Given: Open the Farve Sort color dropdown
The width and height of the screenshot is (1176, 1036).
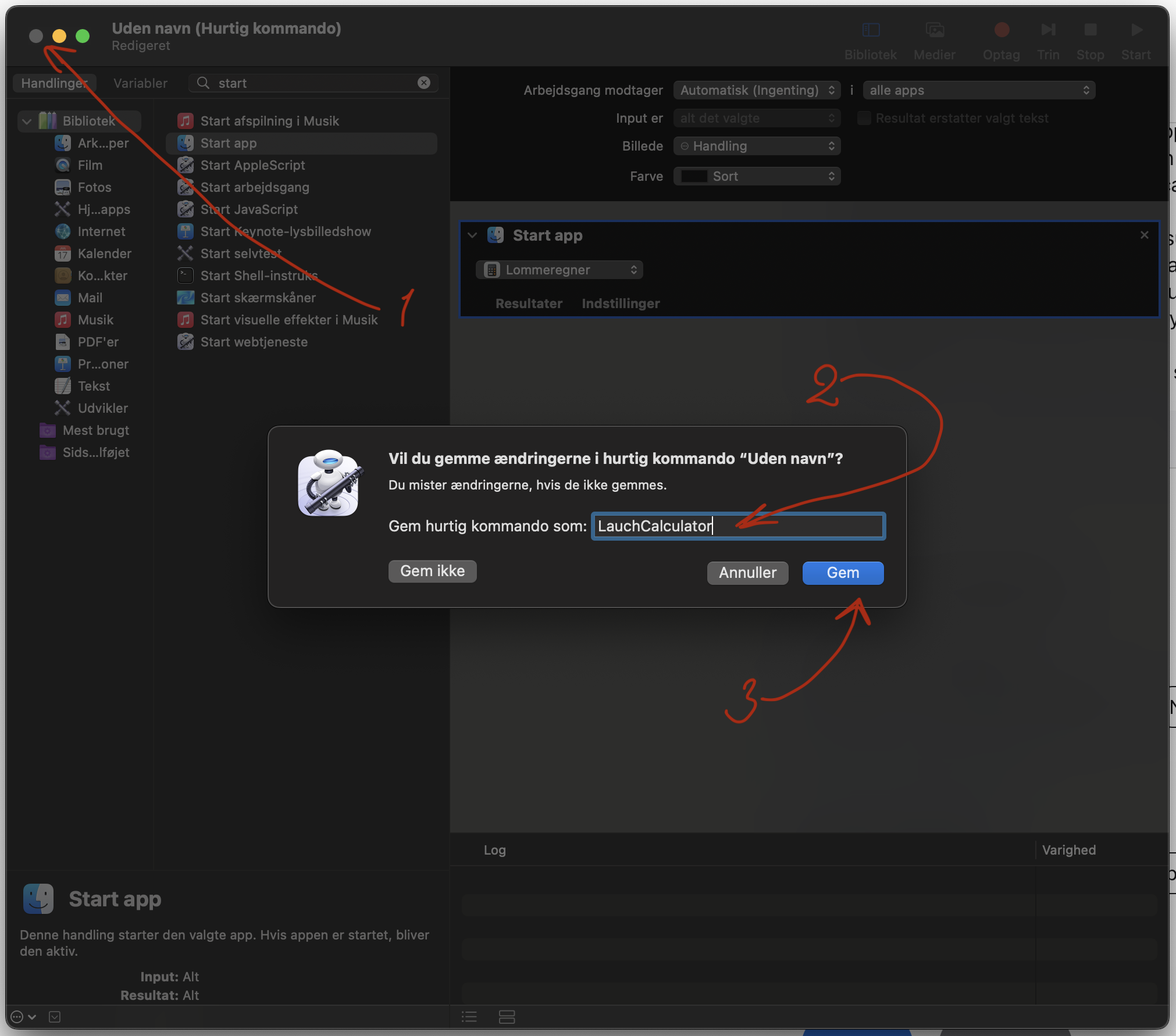Looking at the screenshot, I should [757, 176].
